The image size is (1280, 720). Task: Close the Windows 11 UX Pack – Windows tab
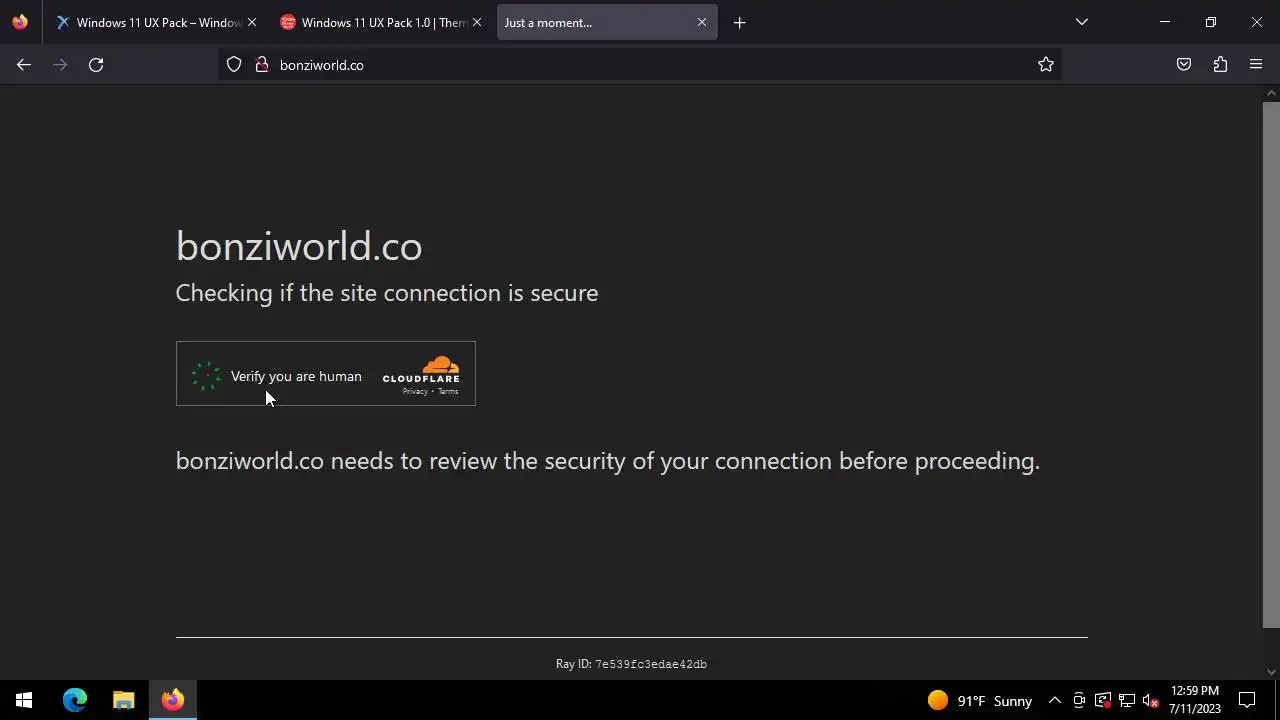point(252,22)
